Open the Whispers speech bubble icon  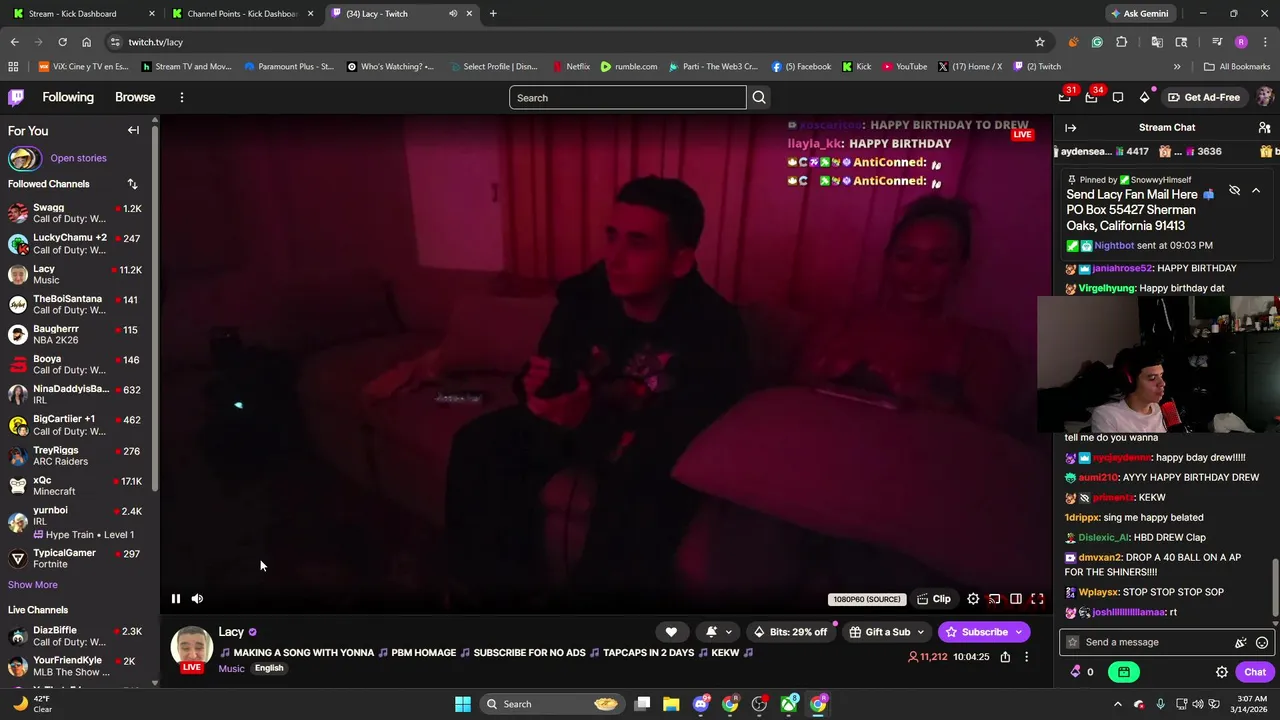click(x=1118, y=97)
